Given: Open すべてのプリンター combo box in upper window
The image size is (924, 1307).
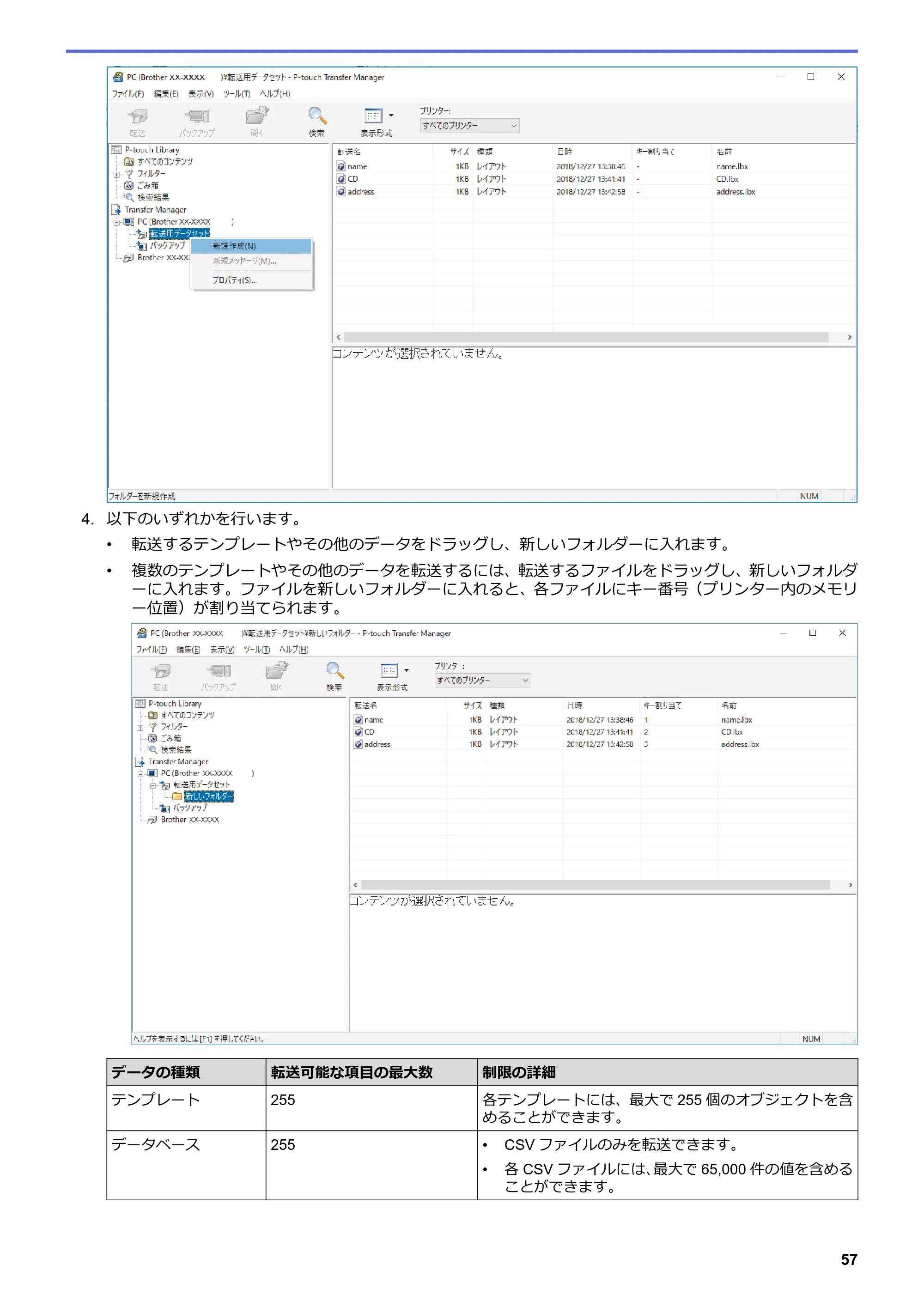Looking at the screenshot, I should [470, 125].
